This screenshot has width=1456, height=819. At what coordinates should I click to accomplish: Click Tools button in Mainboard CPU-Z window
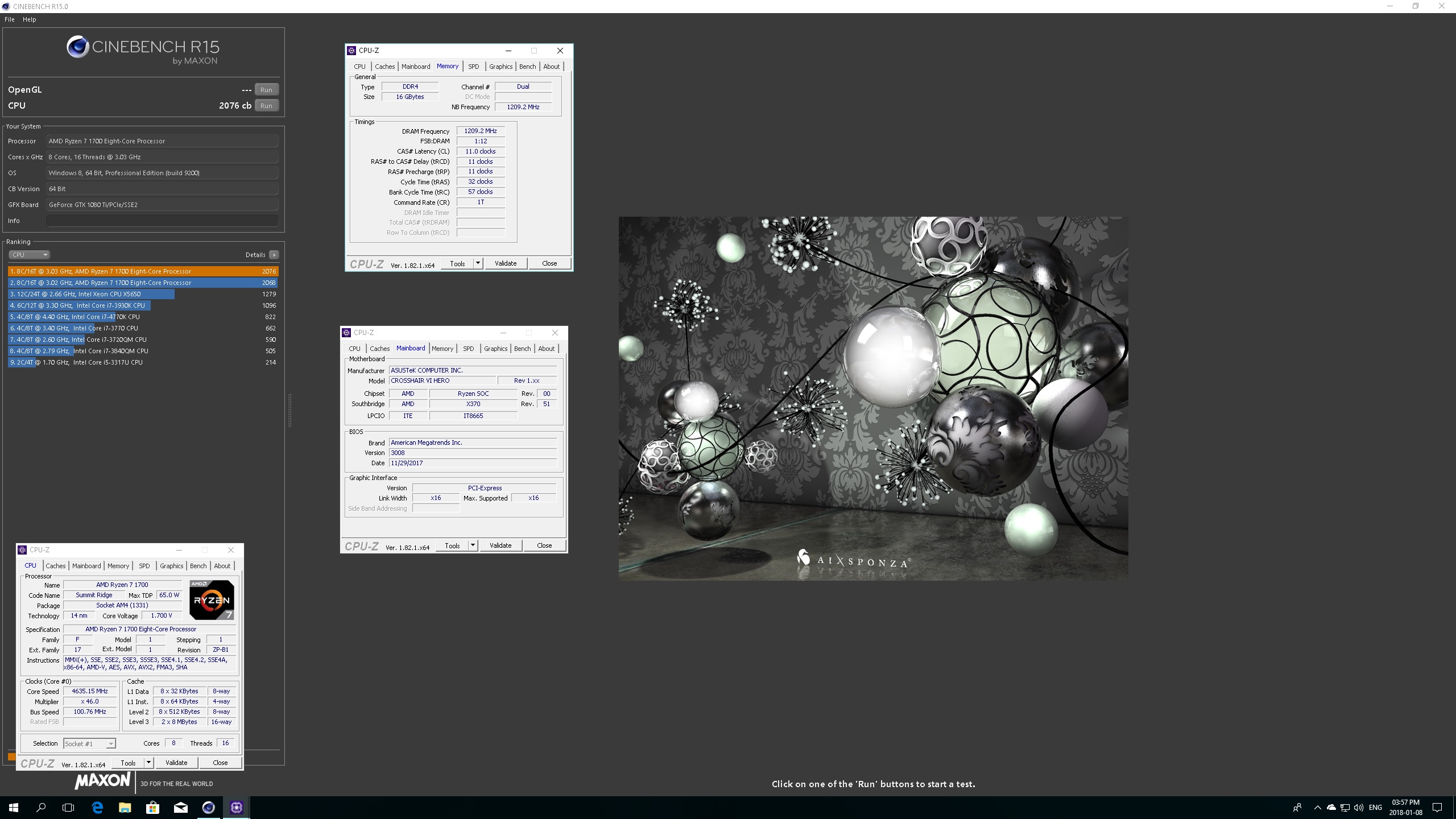pyautogui.click(x=453, y=545)
